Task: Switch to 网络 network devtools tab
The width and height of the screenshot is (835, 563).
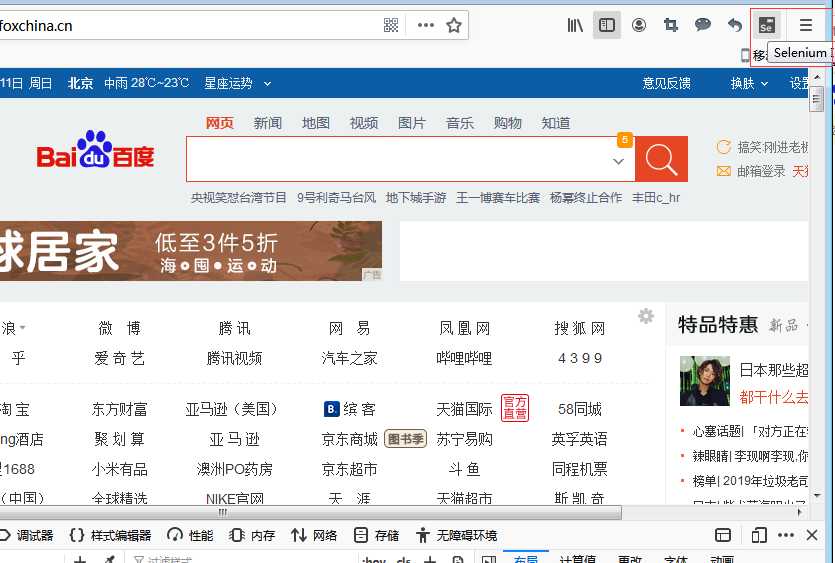Action: click(314, 535)
